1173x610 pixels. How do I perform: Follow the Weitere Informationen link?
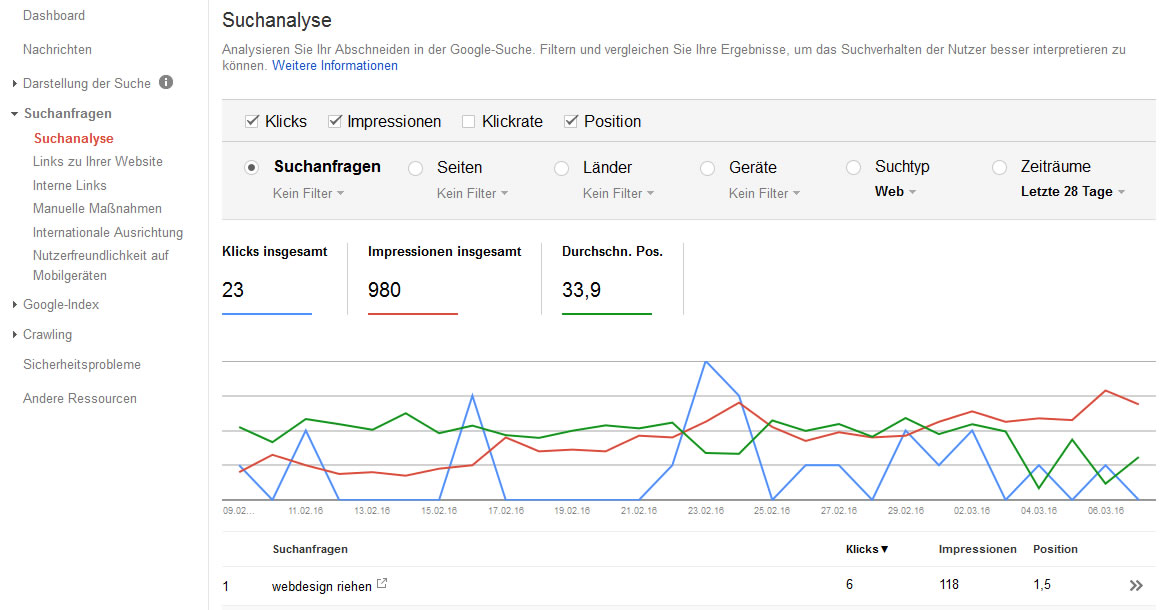click(x=335, y=66)
